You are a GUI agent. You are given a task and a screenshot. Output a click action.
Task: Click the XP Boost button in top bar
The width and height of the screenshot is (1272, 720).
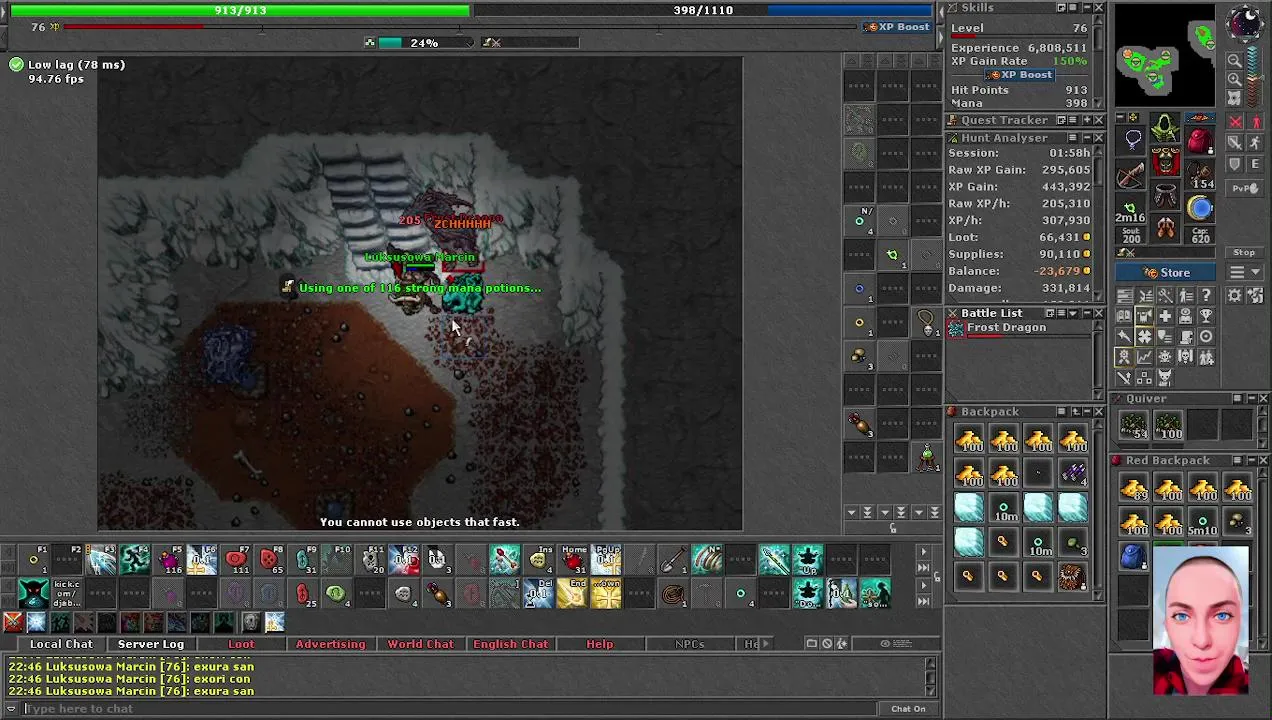tap(898, 27)
